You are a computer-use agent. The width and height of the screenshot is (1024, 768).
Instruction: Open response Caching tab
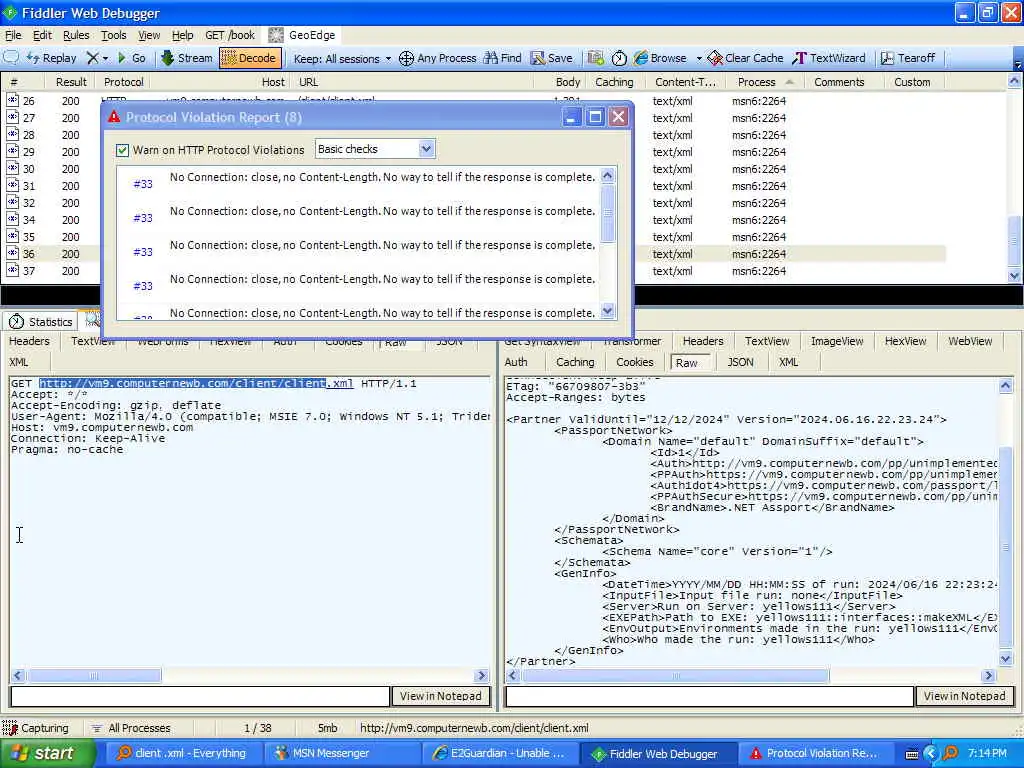pos(575,362)
